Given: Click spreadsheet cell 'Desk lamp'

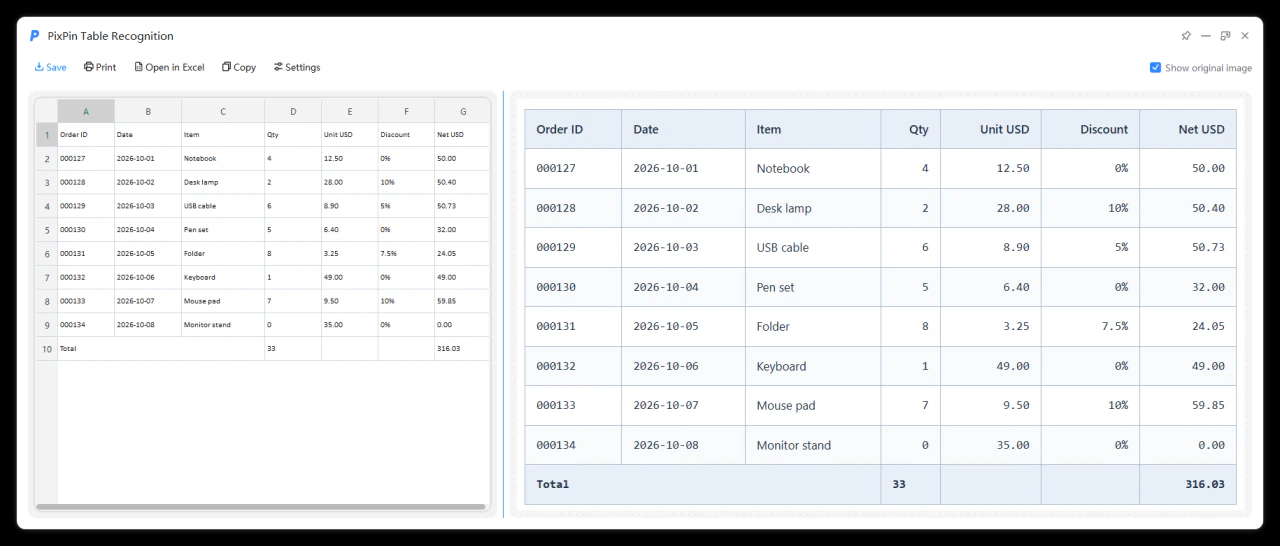Looking at the screenshot, I should [x=223, y=182].
